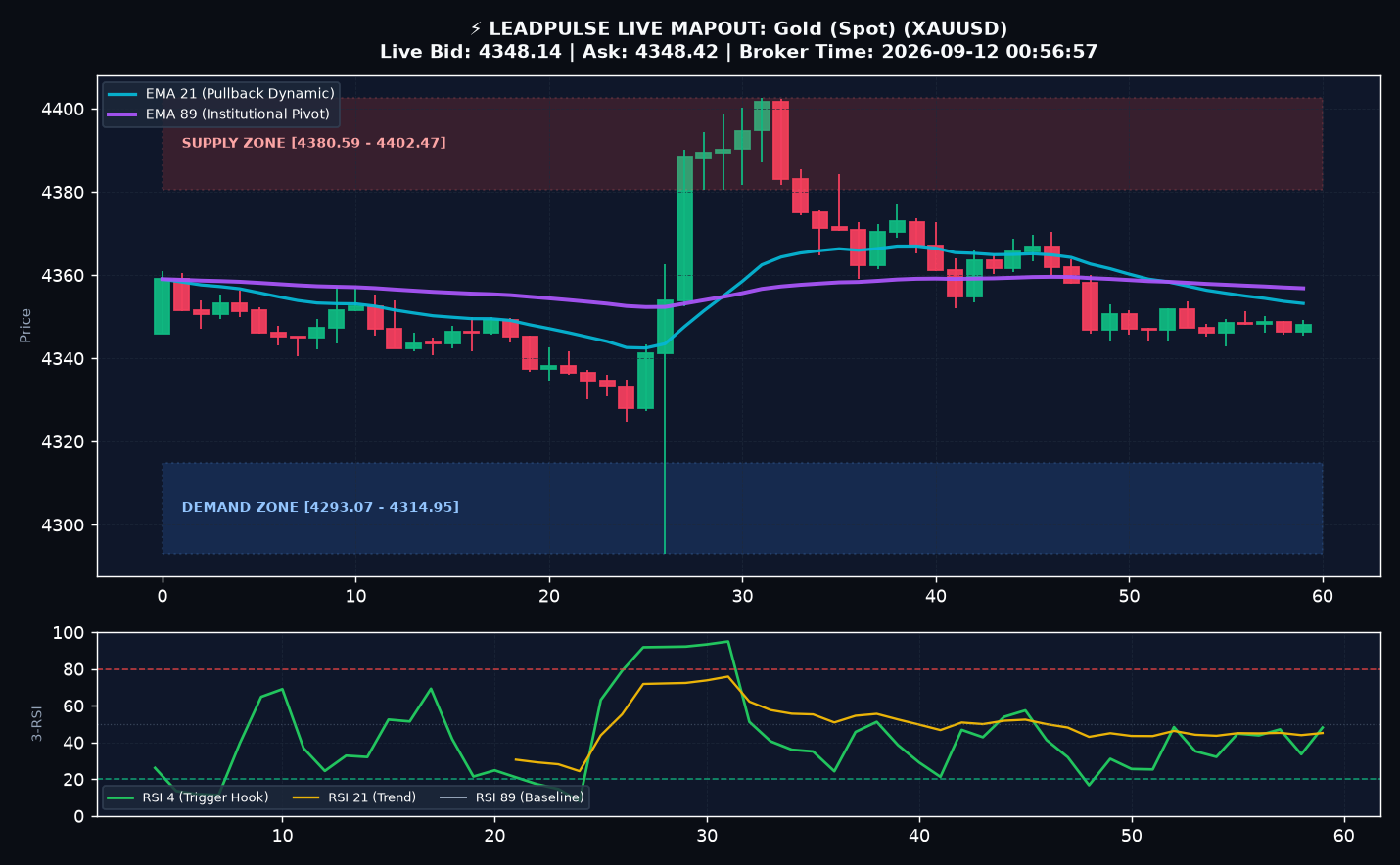Click the 4300 price axis label
Image resolution: width=1400 pixels, height=865 pixels.
click(63, 525)
